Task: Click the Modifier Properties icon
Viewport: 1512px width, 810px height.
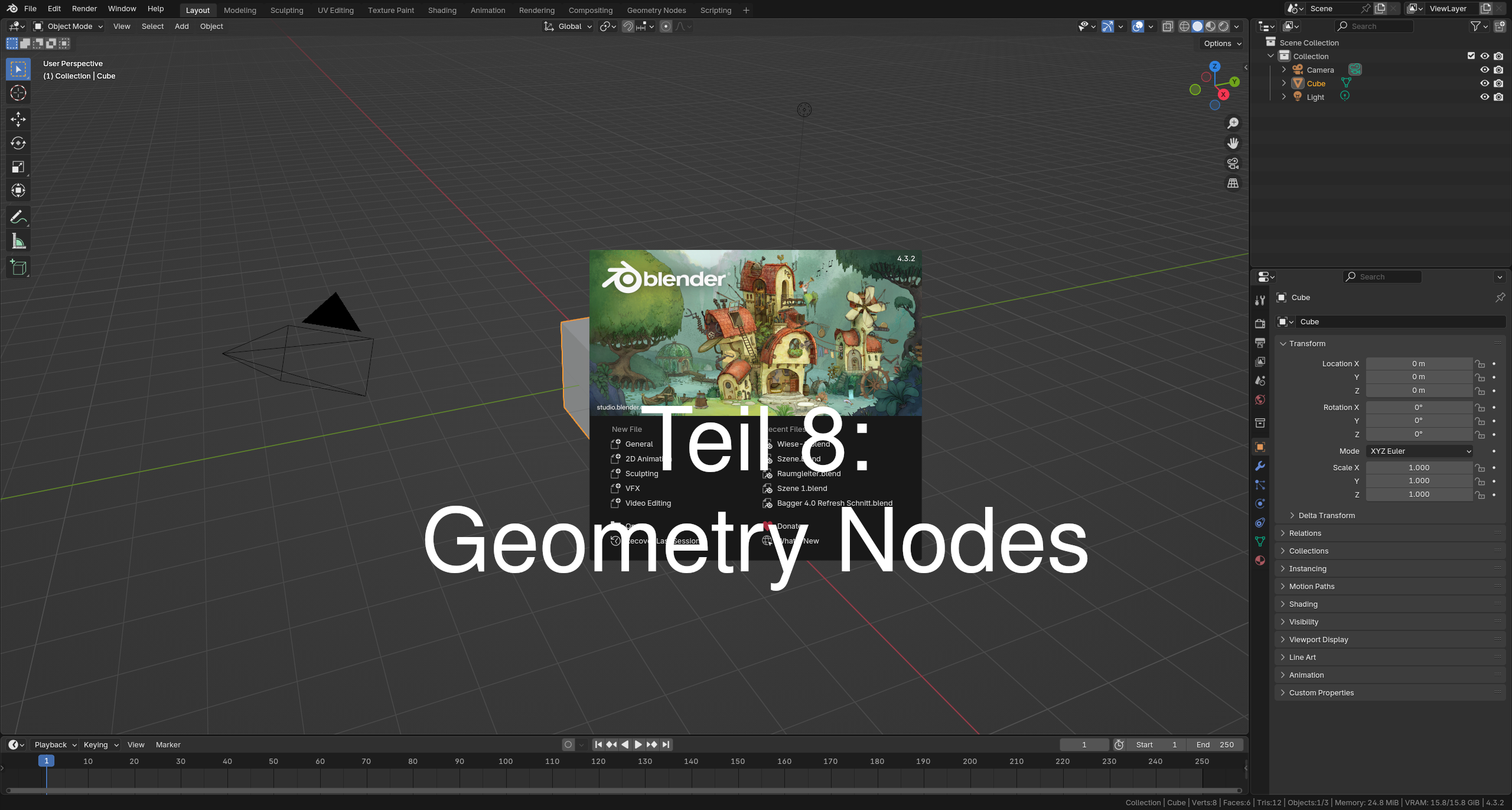Action: [1260, 468]
